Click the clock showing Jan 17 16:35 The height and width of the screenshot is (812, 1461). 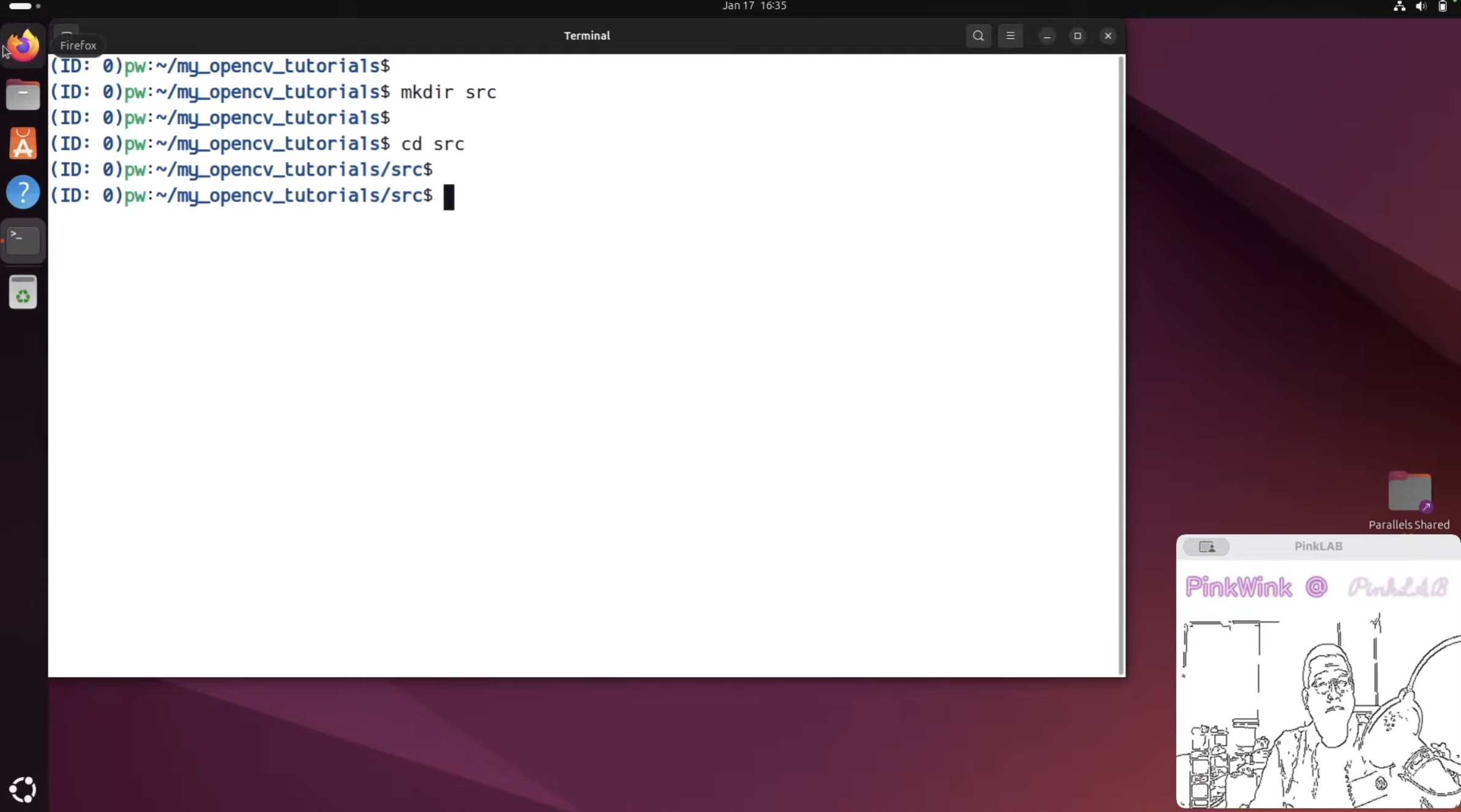tap(753, 6)
